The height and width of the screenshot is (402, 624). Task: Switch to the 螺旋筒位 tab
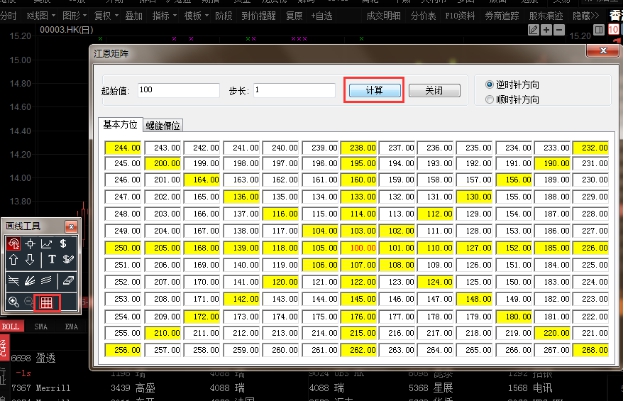tap(164, 125)
